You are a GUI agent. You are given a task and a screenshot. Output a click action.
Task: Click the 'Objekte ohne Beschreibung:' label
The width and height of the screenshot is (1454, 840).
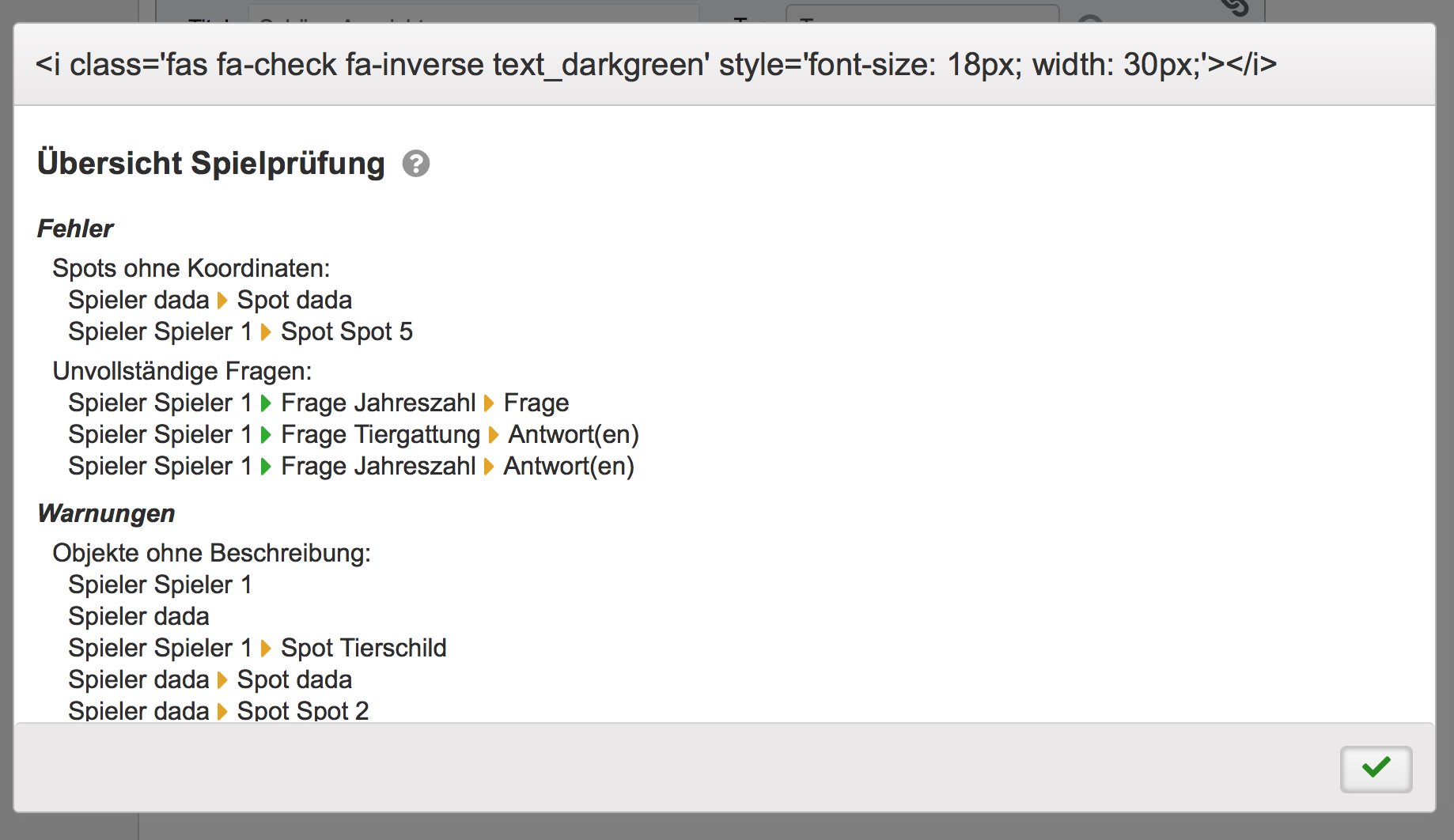click(211, 553)
